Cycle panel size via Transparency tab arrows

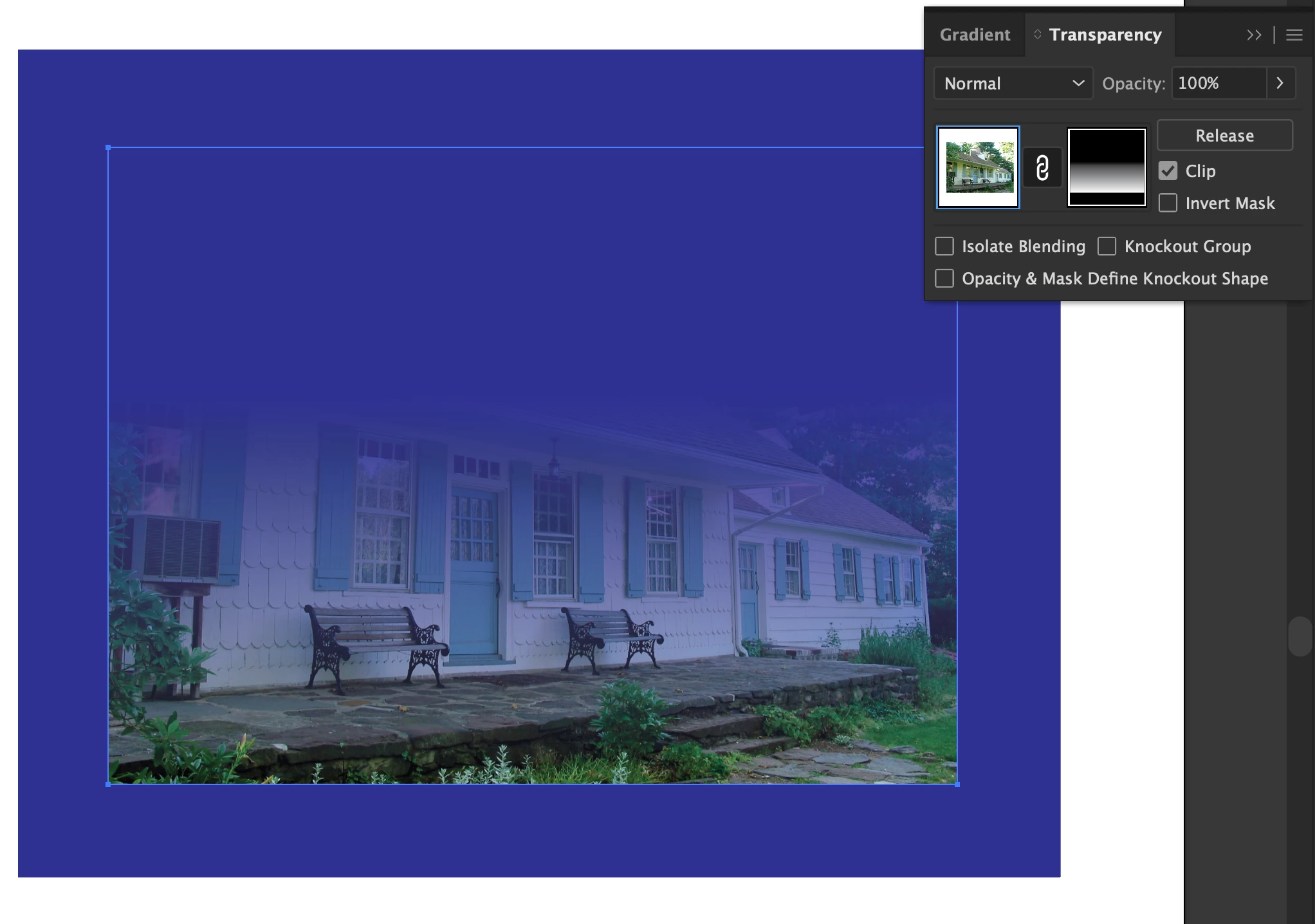point(1037,35)
